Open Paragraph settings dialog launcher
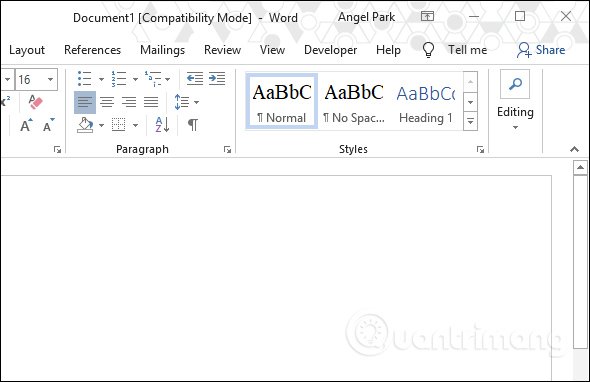Screen dimensions: 590x382 pos(227,150)
